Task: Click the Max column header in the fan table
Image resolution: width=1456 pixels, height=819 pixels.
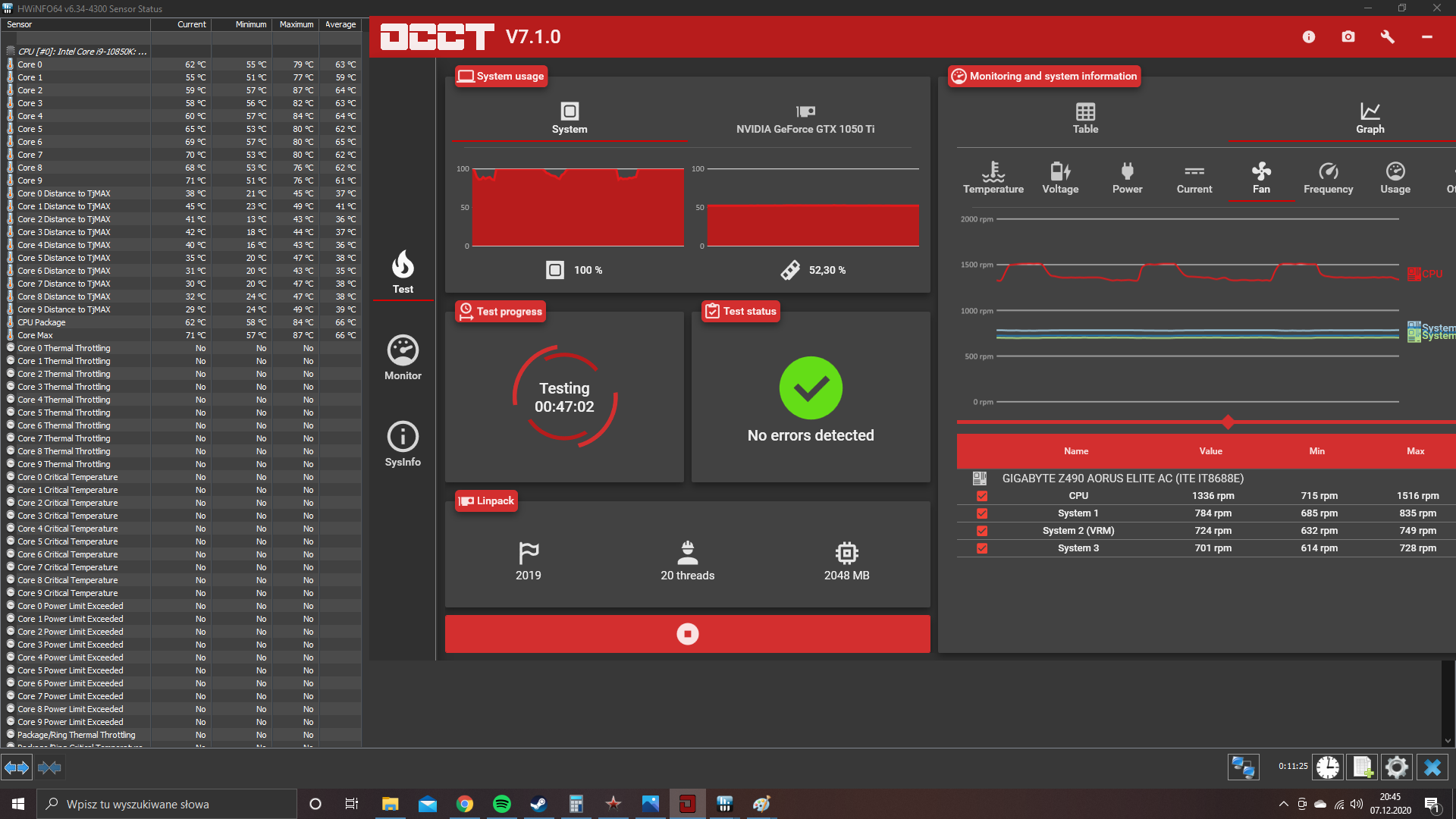Action: coord(1416,451)
